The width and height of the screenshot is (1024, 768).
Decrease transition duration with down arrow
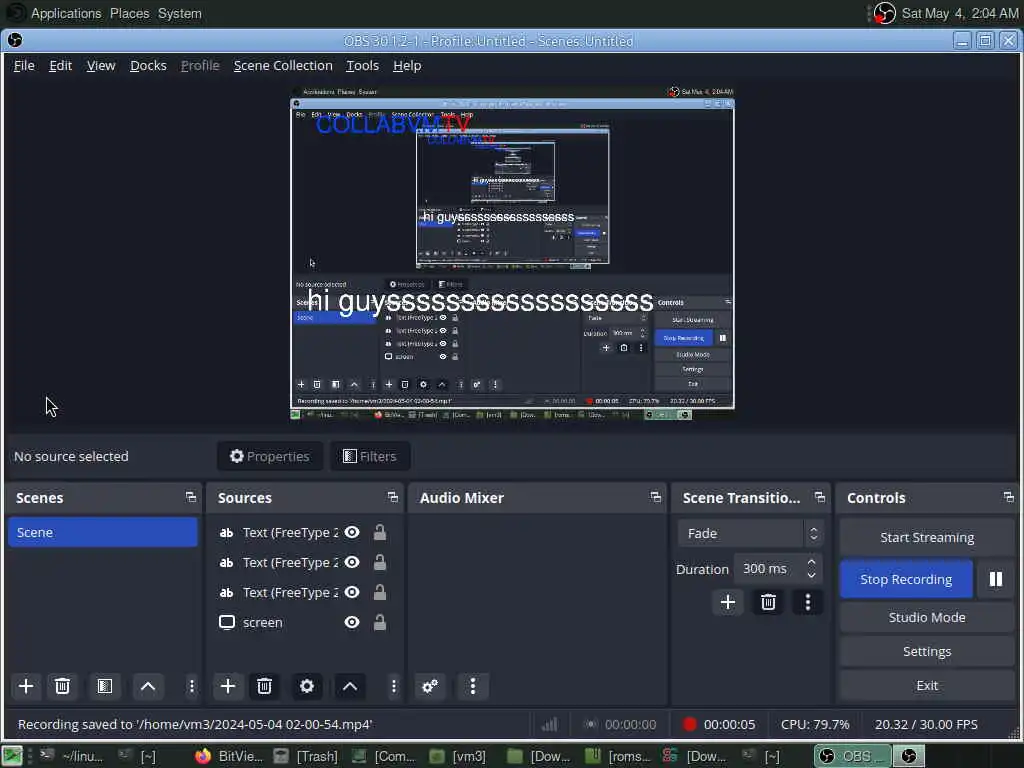811,575
